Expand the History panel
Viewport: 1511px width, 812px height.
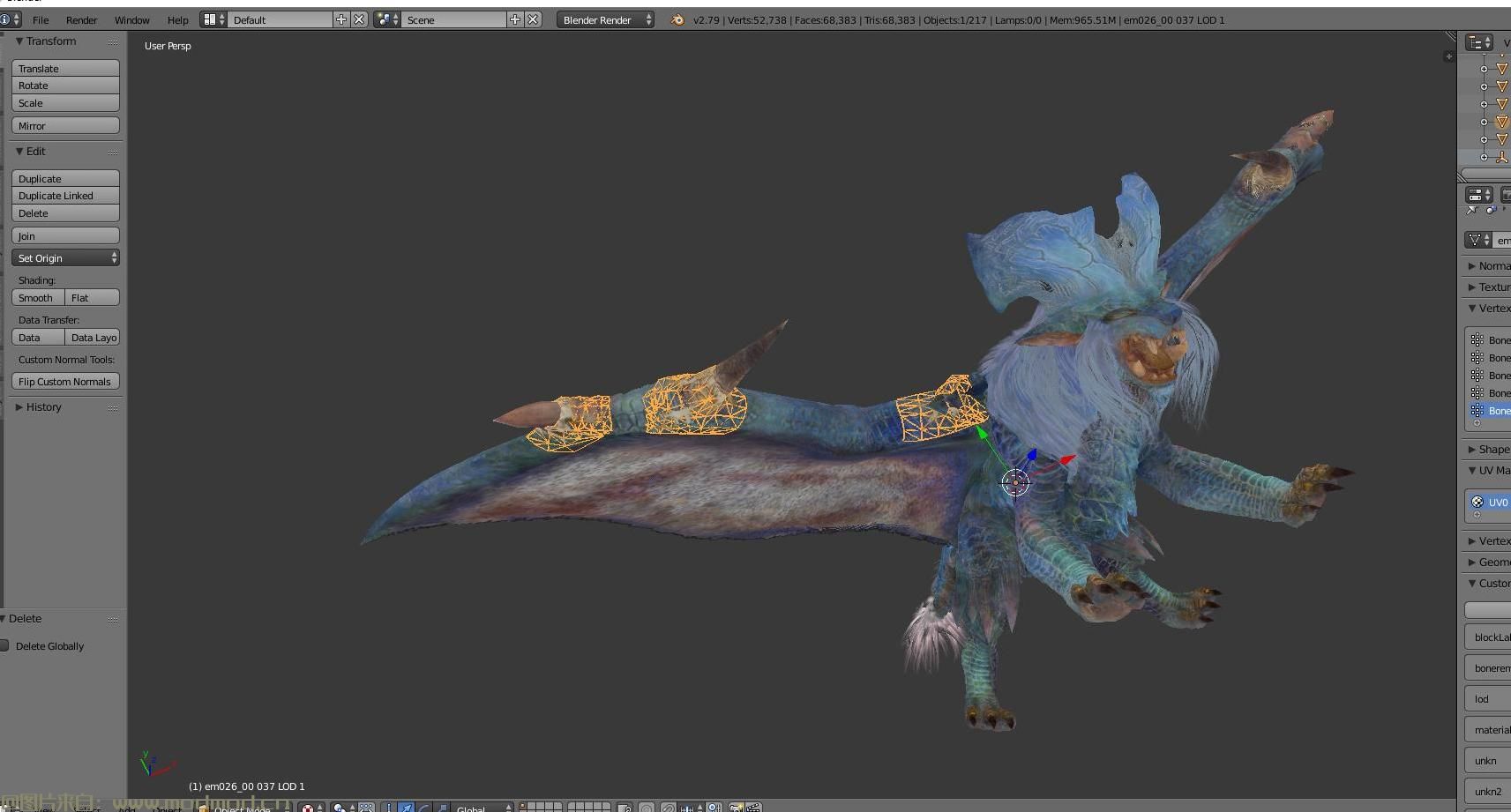click(x=20, y=407)
